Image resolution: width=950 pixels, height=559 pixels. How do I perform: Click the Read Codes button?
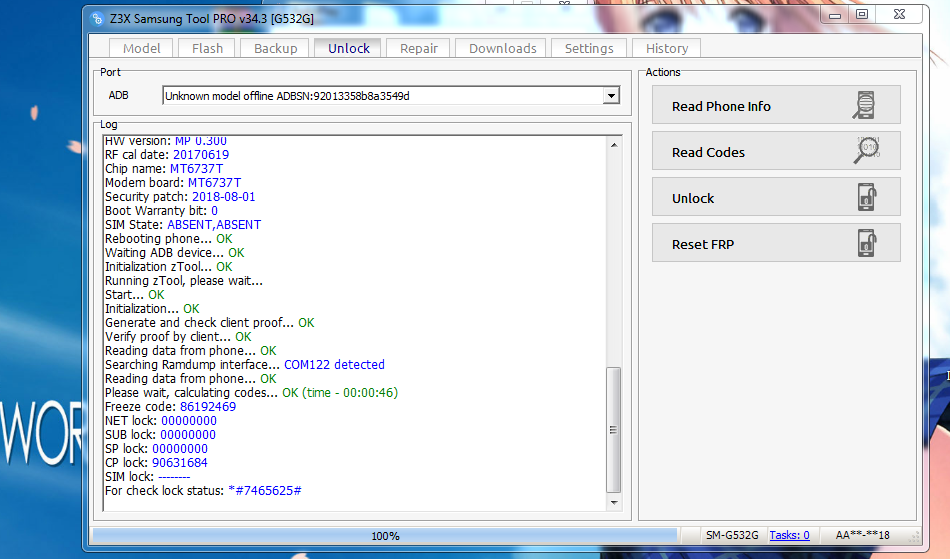tap(776, 151)
